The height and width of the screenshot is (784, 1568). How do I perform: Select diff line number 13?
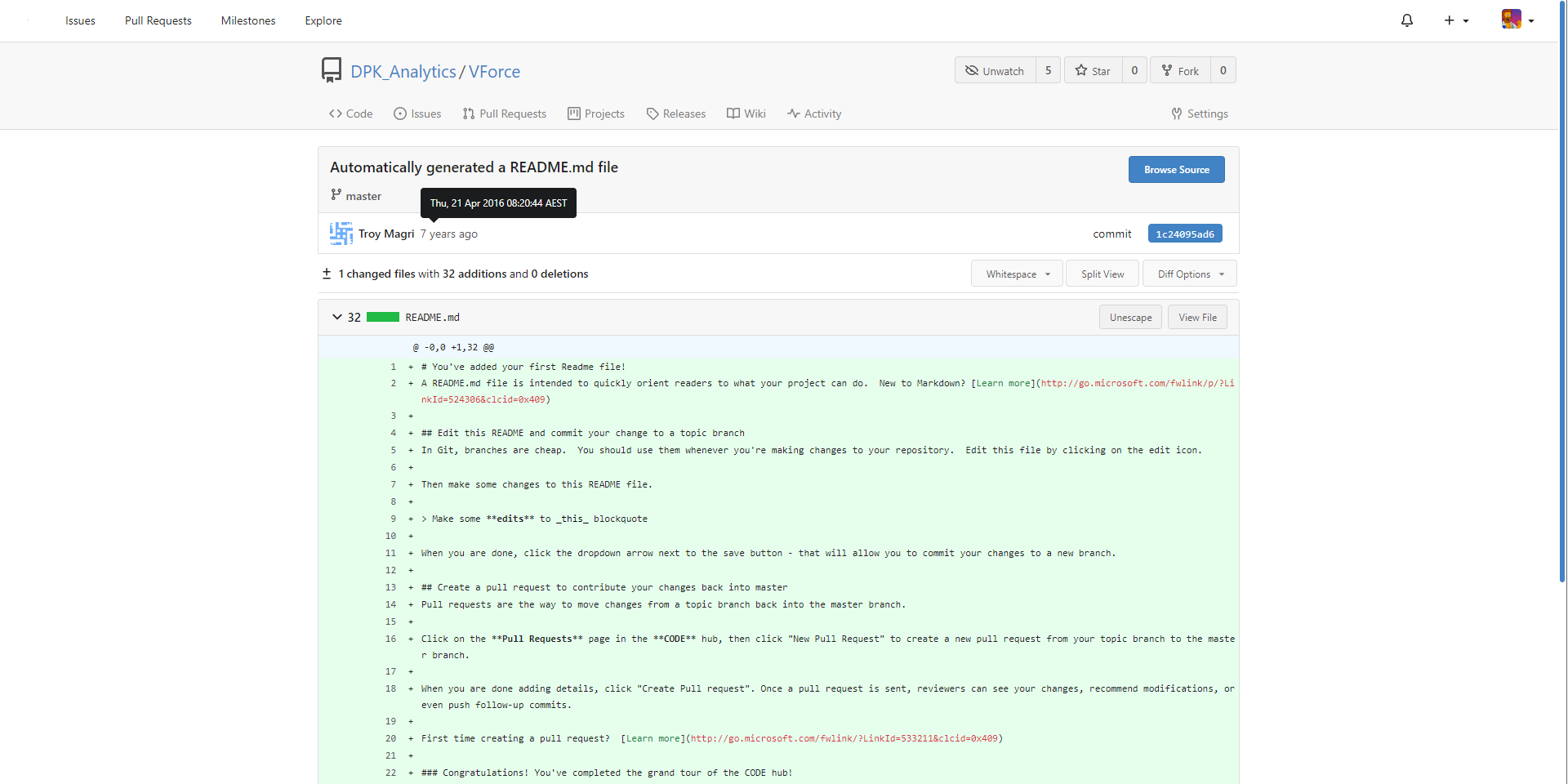[x=390, y=587]
